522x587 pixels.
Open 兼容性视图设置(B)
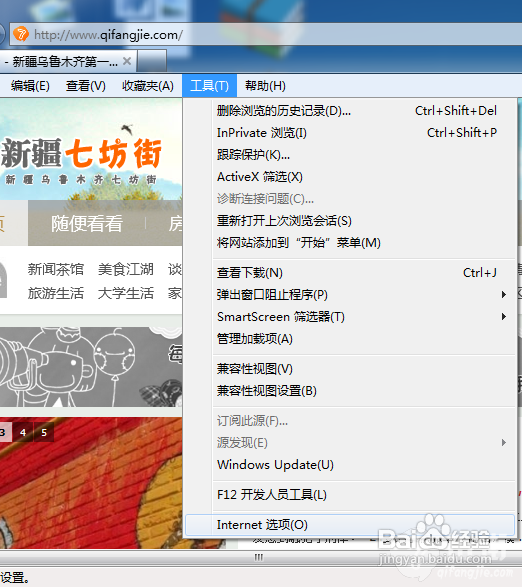[350, 391]
